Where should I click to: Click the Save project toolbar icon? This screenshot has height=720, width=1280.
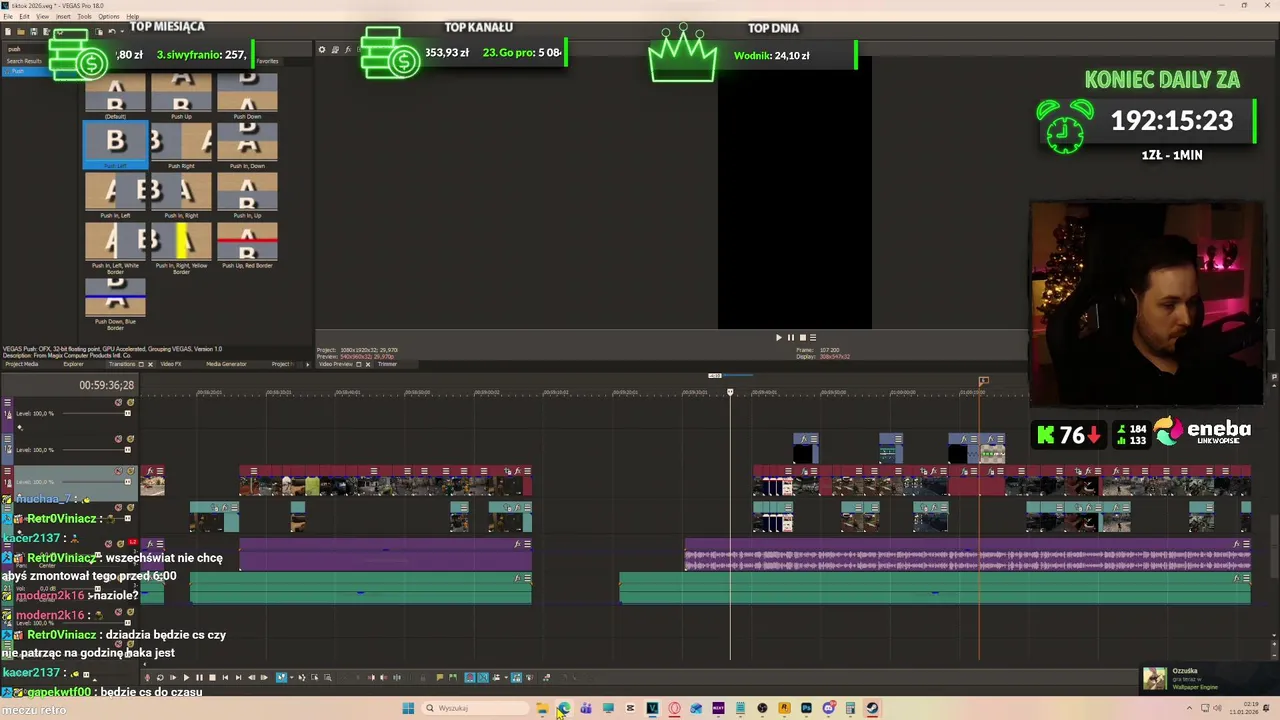point(33,32)
